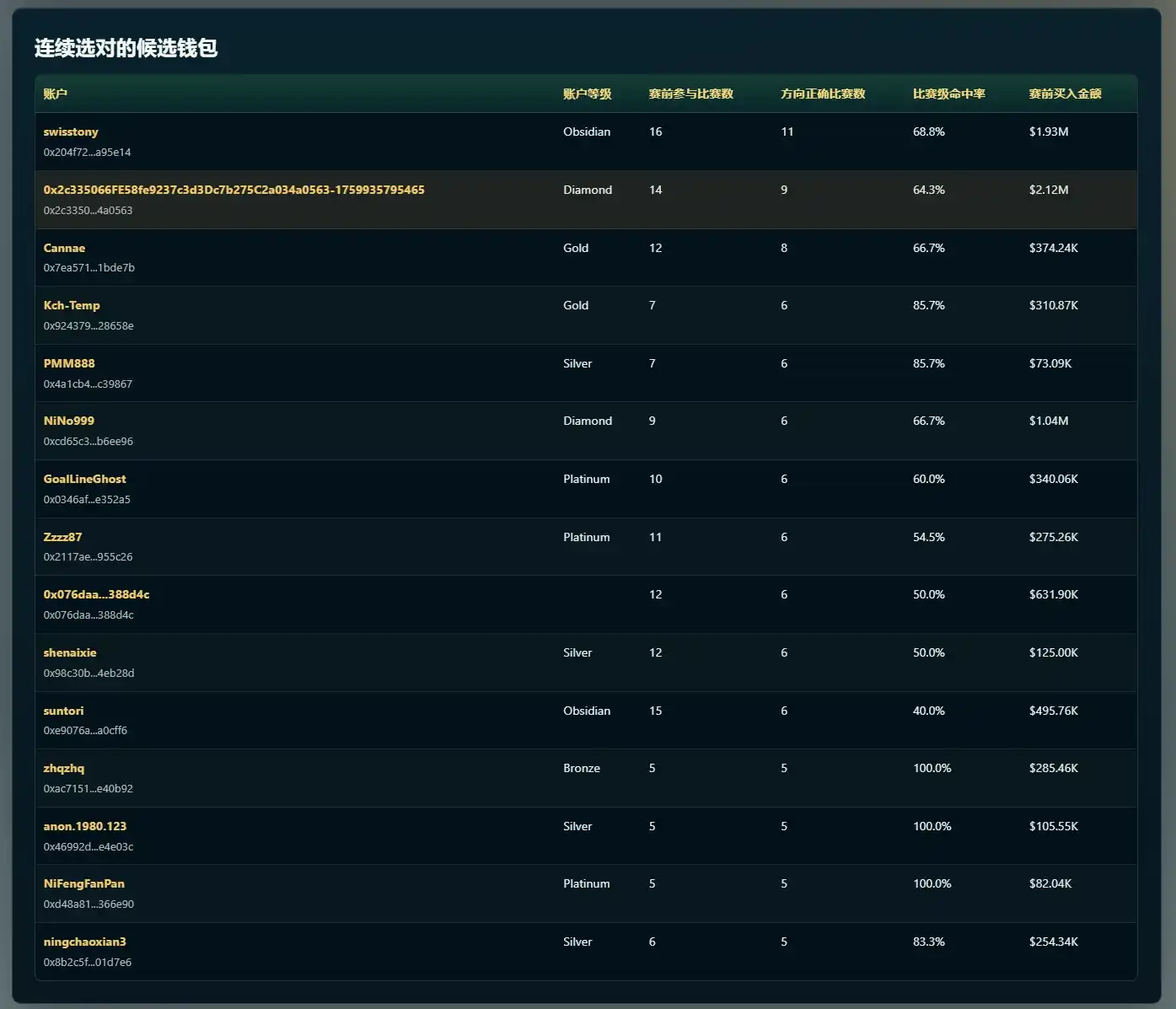Select address 0x98c30b...4eb28d

(89, 674)
